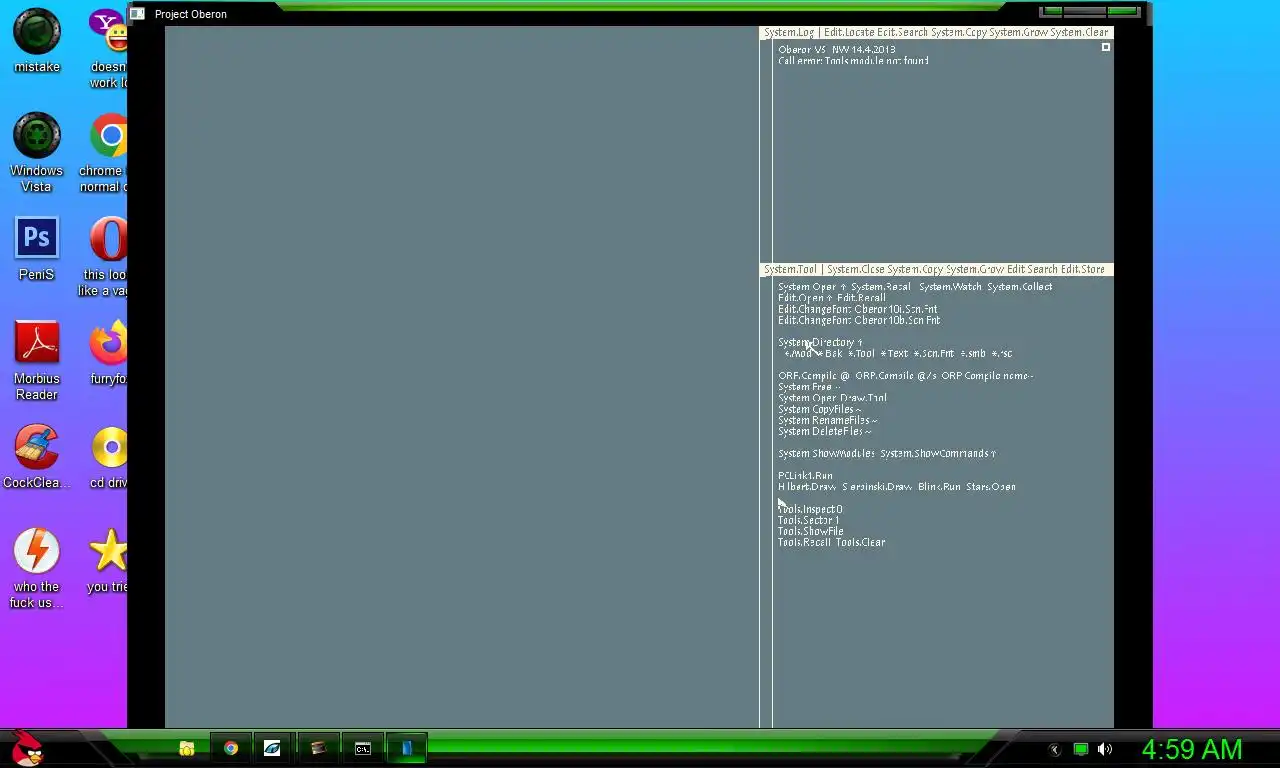Click the 4:59 AM clock

coord(1192,749)
